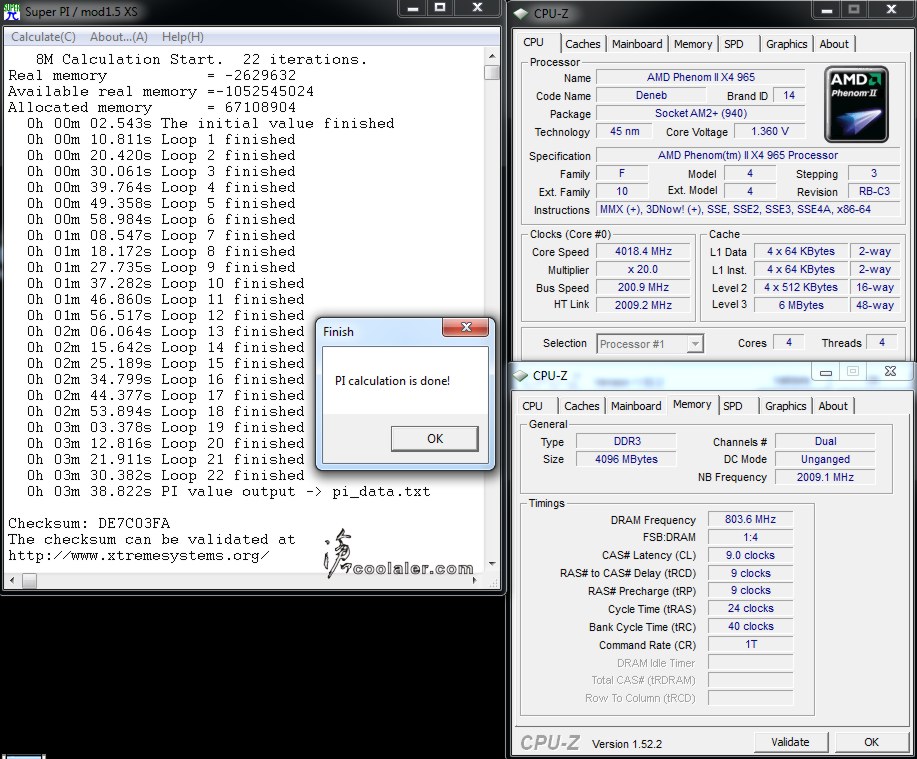
Task: Click the FSB:DRAM value '1:4'
Action: [x=750, y=537]
